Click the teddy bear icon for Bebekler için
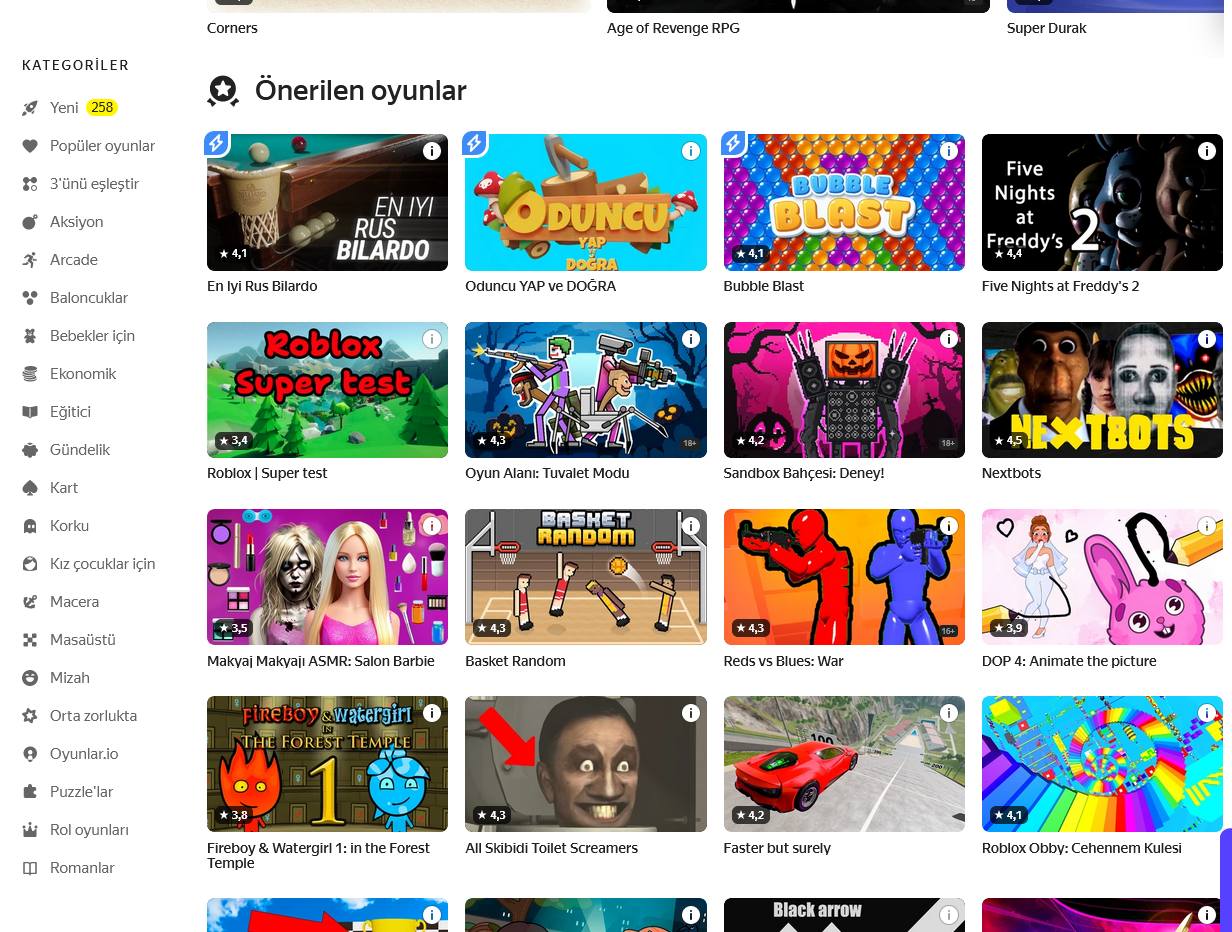 [x=30, y=336]
